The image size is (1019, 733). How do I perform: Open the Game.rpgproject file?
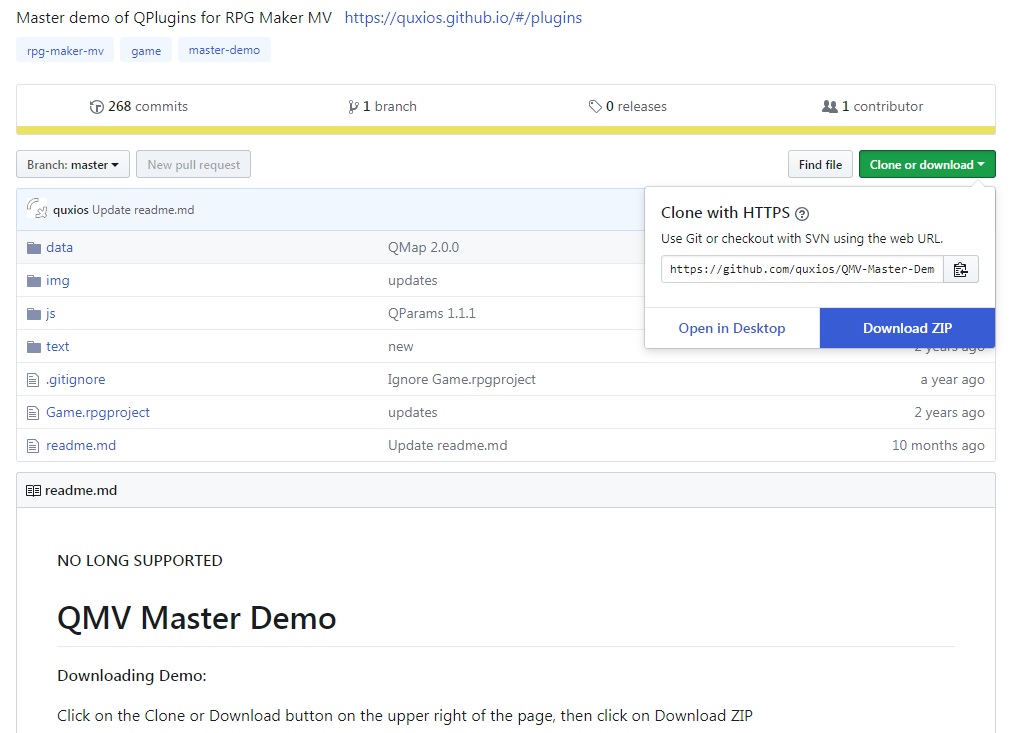[98, 413]
